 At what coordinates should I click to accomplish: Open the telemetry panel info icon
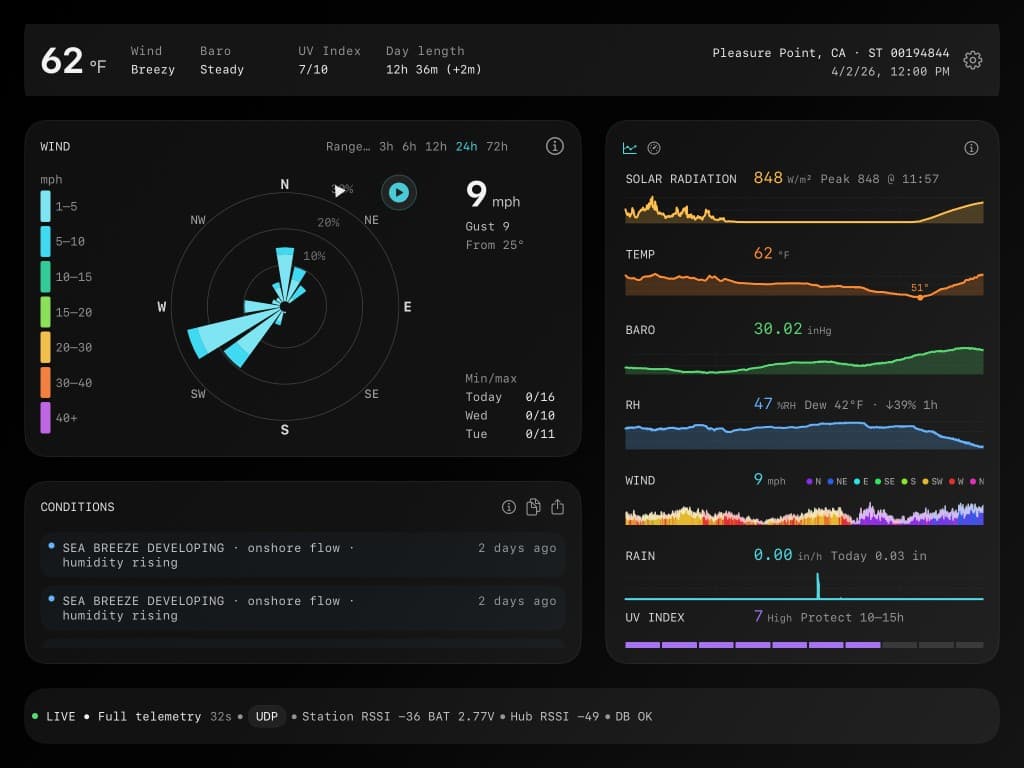pyautogui.click(x=971, y=147)
